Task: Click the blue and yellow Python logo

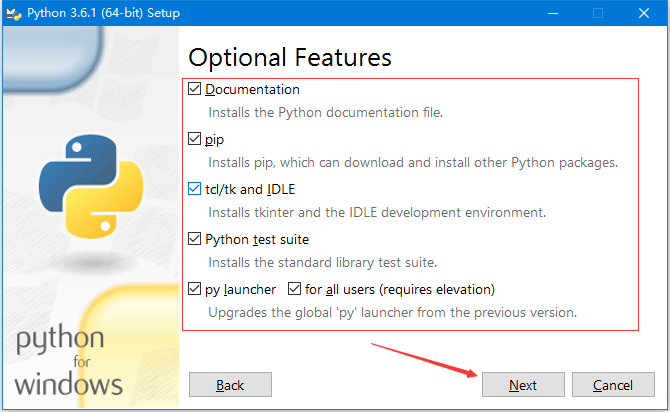Action: tap(82, 187)
